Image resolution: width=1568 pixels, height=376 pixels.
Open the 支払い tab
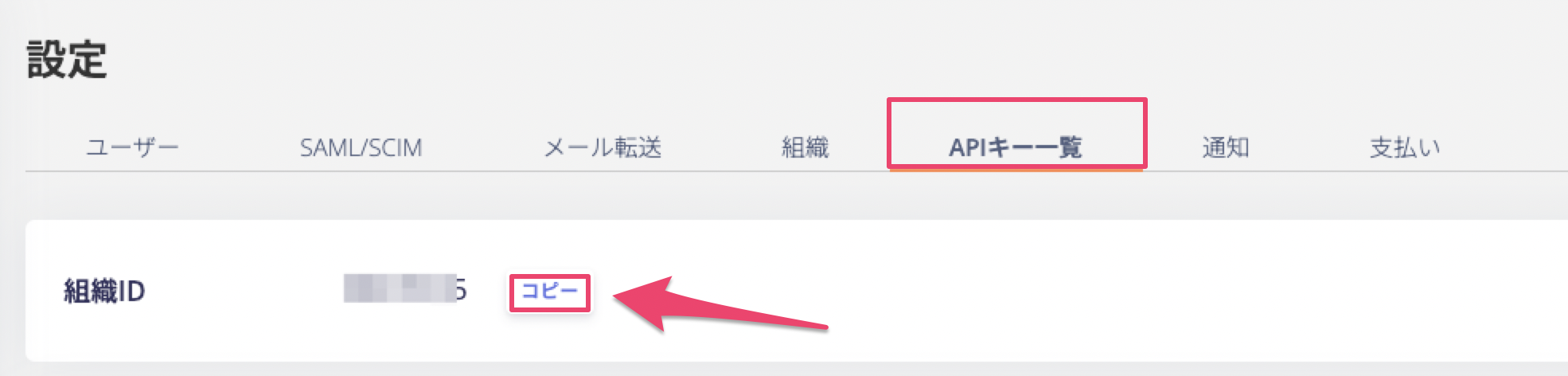1405,147
